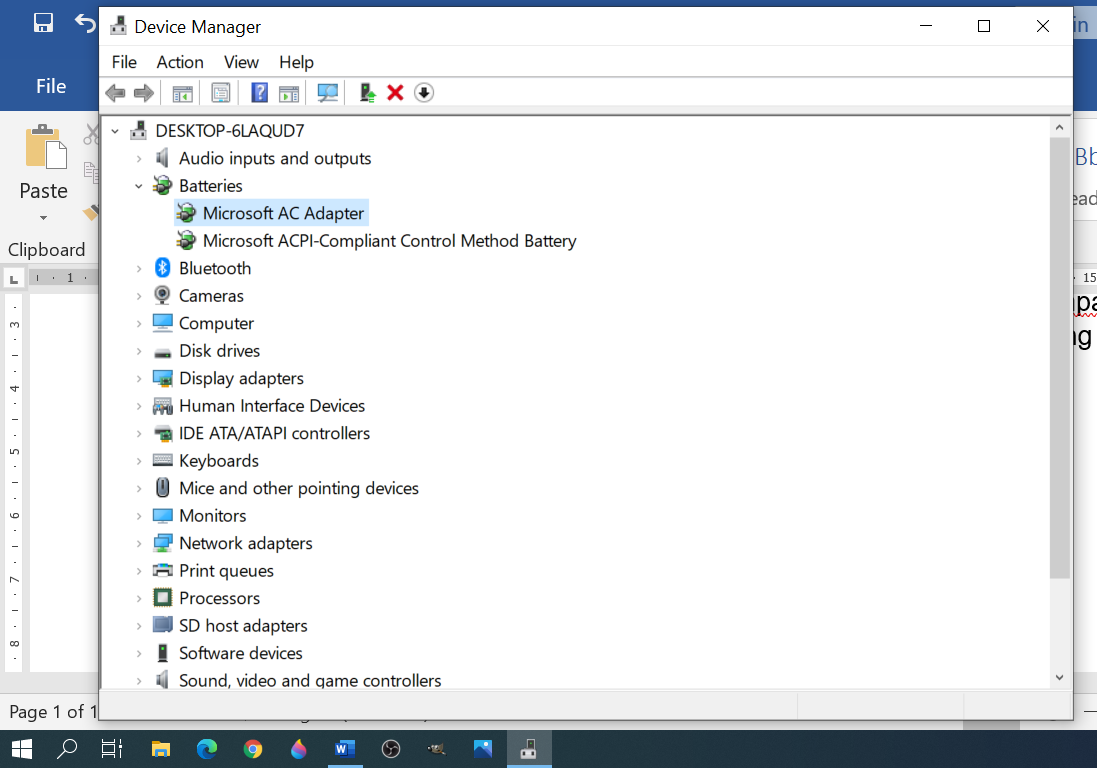This screenshot has height=768, width=1097.
Task: Click the Cameras webcam icon
Action: click(162, 295)
